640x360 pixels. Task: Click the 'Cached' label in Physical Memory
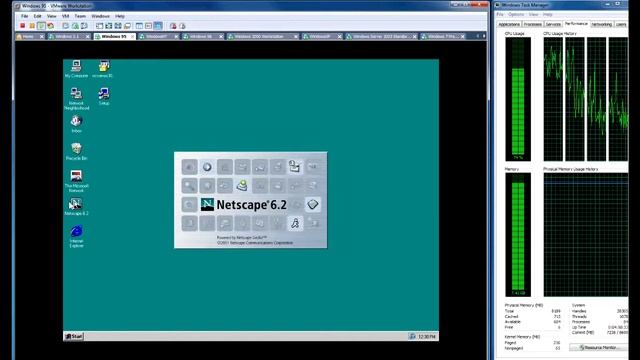pyautogui.click(x=511, y=316)
